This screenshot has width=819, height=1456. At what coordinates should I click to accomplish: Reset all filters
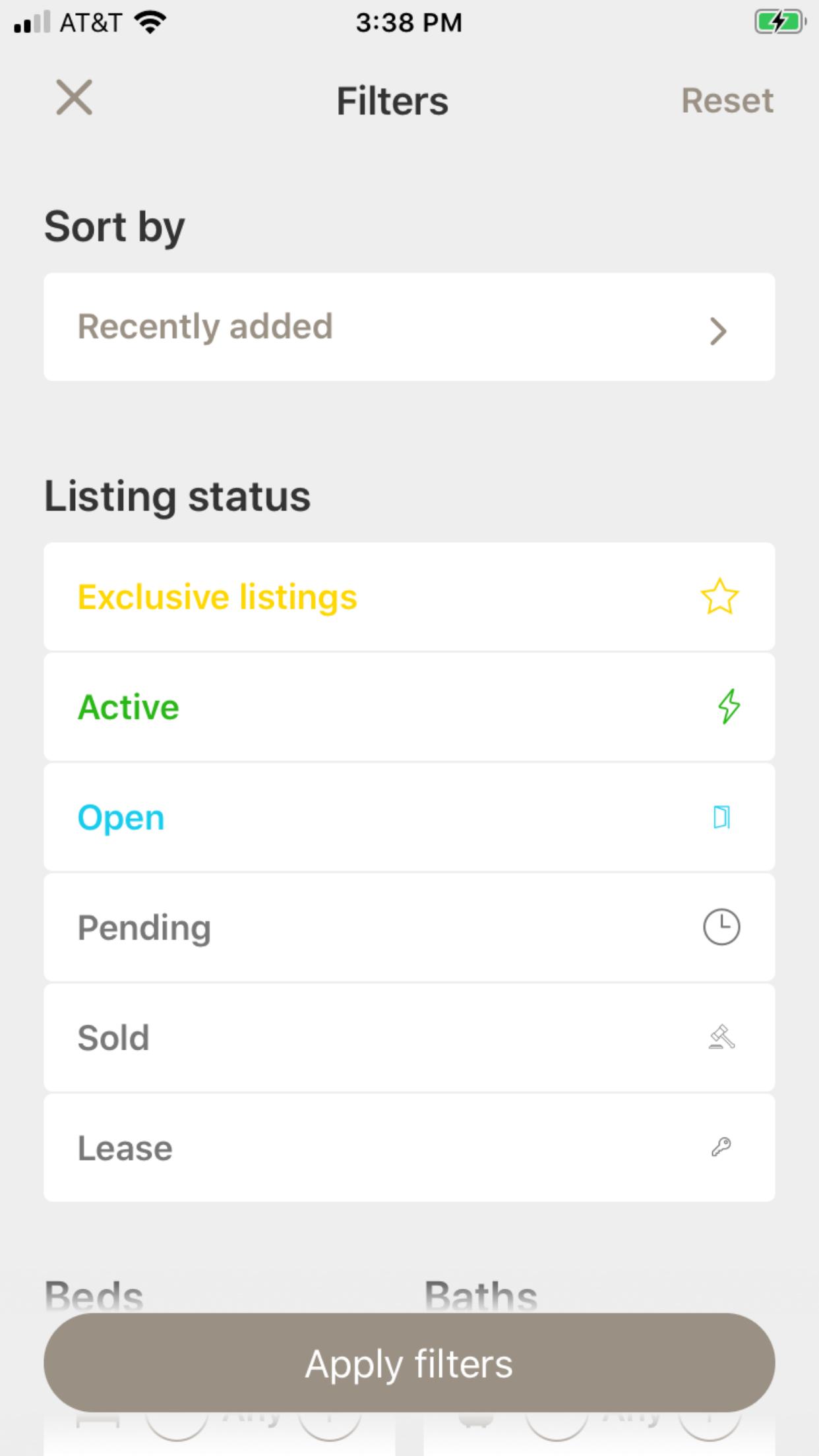[x=727, y=101]
